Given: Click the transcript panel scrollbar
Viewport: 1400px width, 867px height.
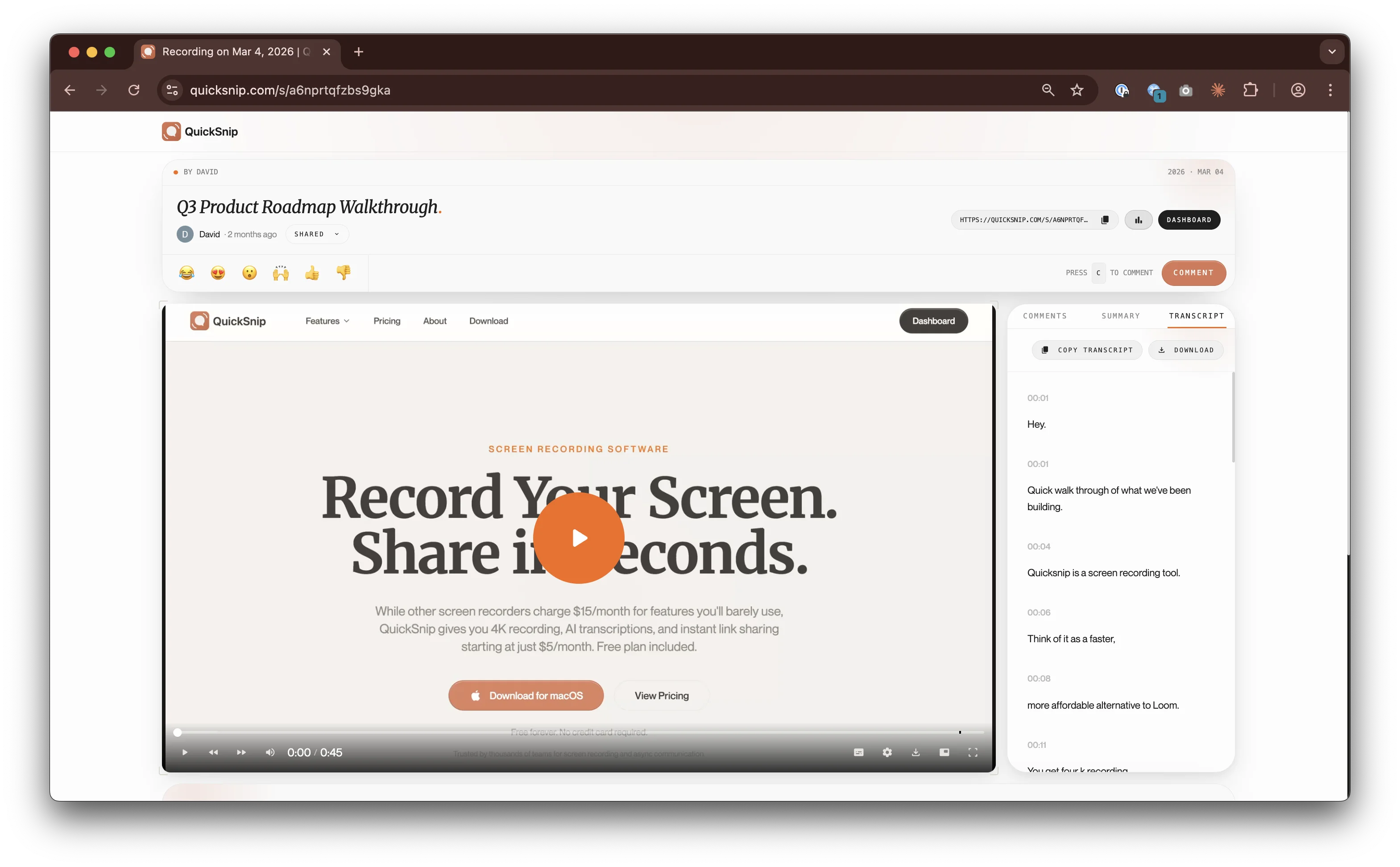Looking at the screenshot, I should tap(1233, 417).
